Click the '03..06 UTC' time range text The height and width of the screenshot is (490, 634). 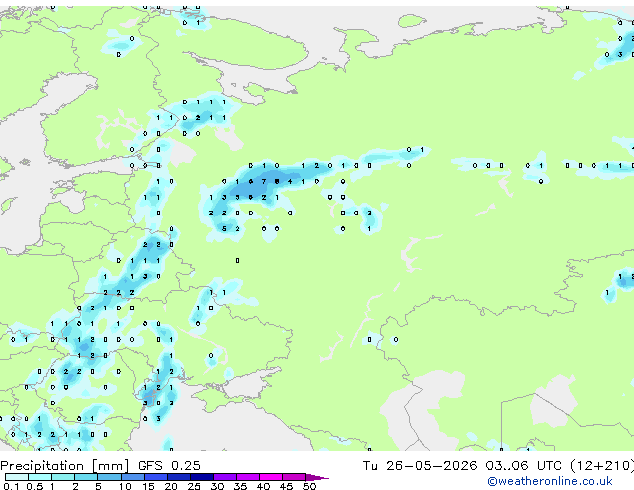pos(524,466)
